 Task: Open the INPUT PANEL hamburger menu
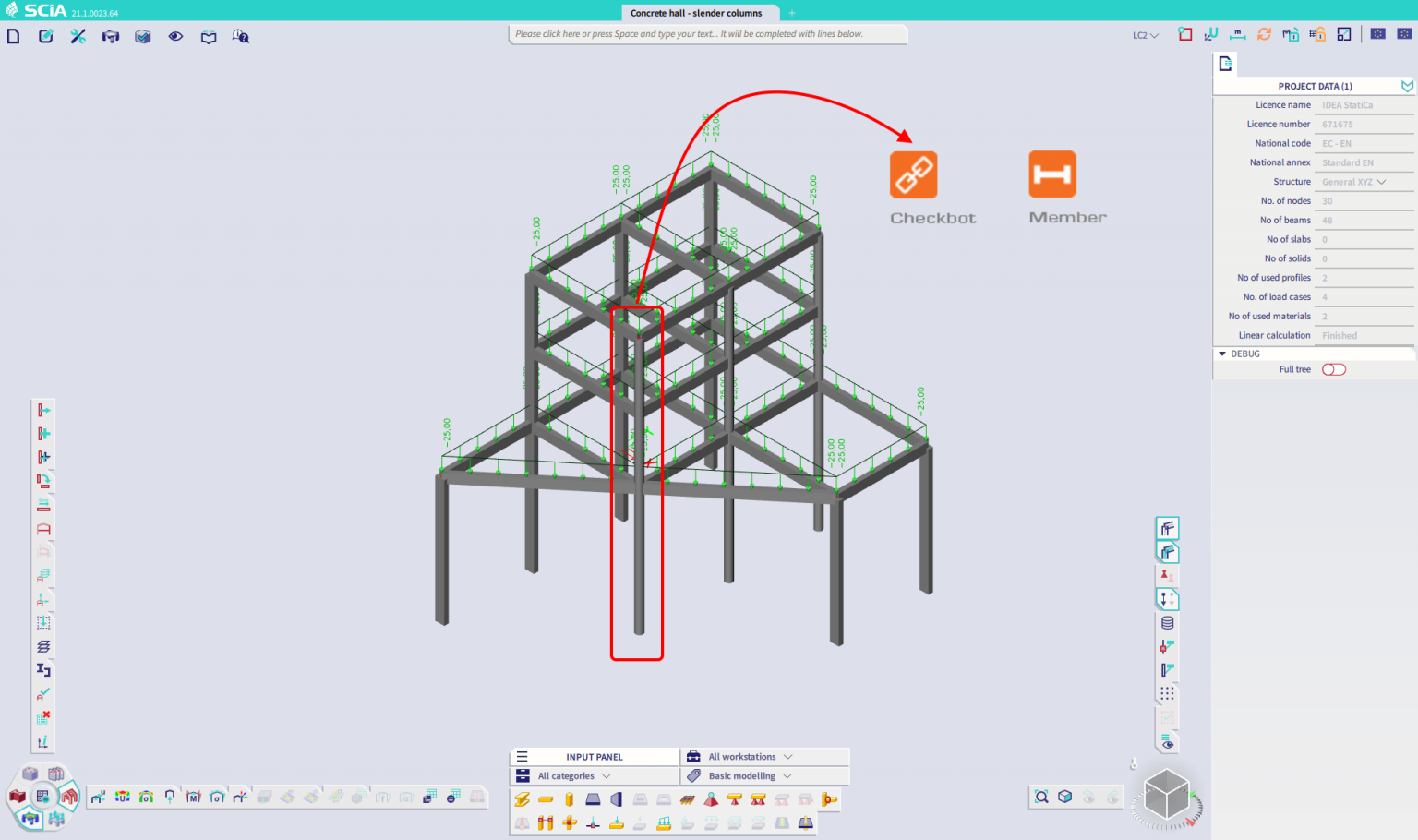tap(523, 756)
